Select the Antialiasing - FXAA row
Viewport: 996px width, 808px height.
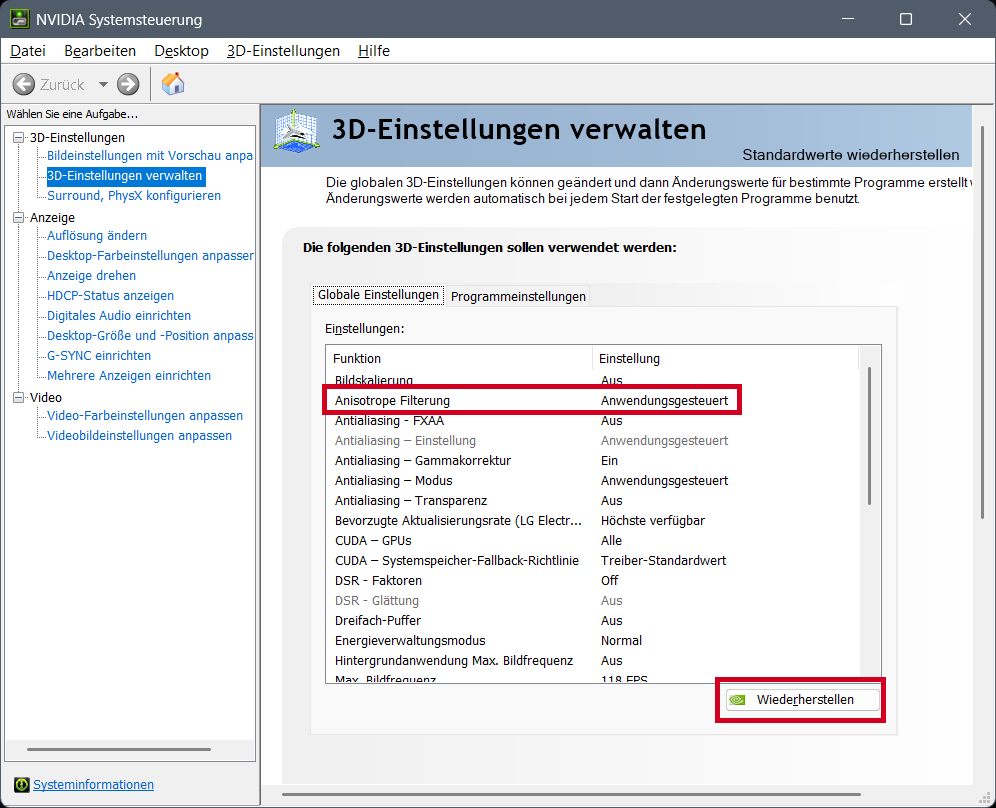[593, 421]
